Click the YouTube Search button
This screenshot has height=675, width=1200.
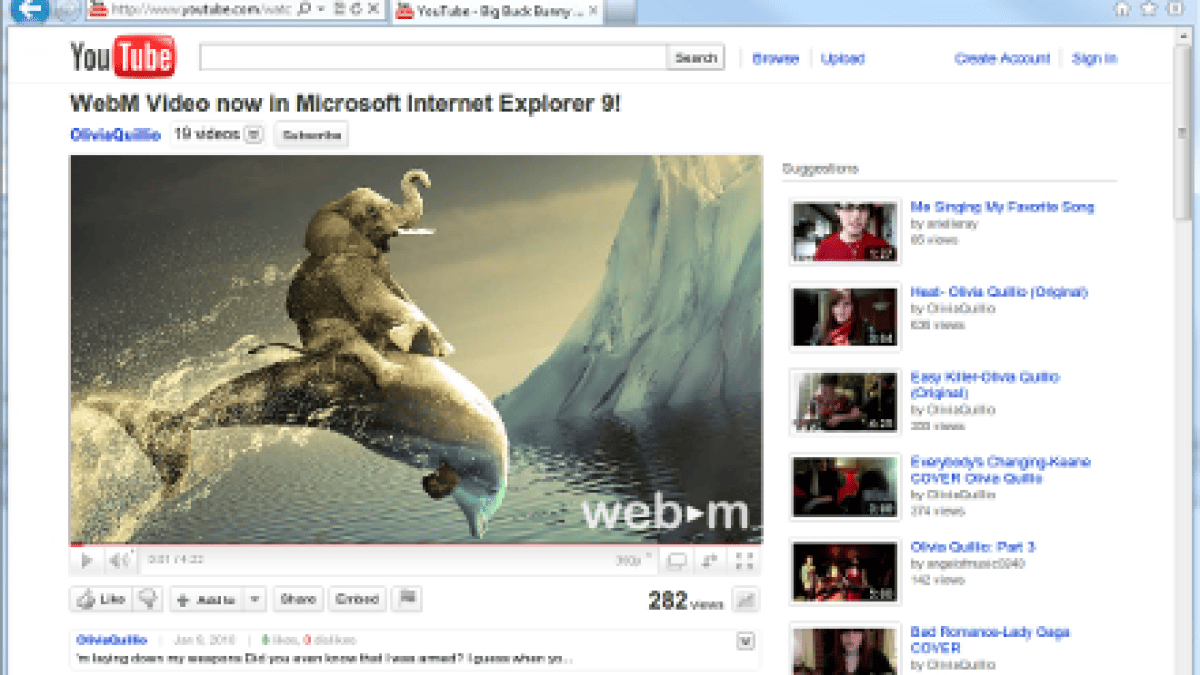[695, 58]
